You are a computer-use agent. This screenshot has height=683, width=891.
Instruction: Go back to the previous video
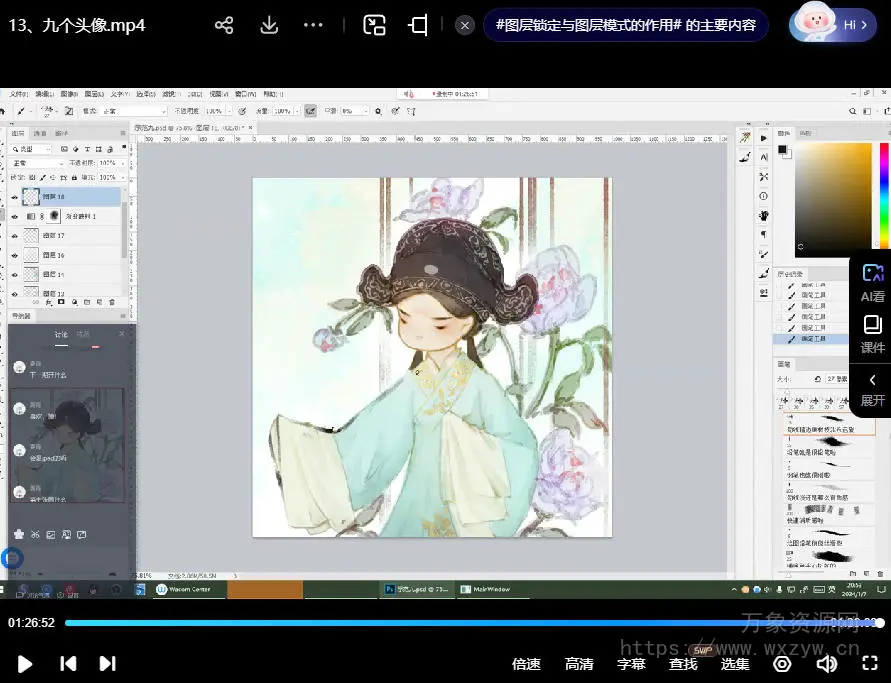(68, 663)
